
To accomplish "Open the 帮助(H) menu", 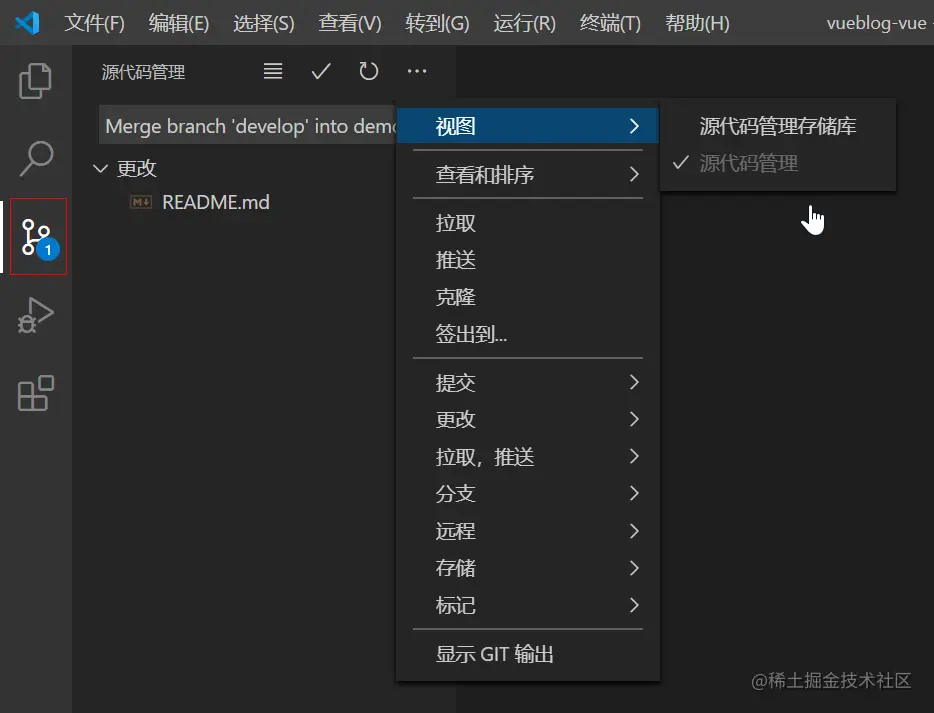I will point(697,23).
